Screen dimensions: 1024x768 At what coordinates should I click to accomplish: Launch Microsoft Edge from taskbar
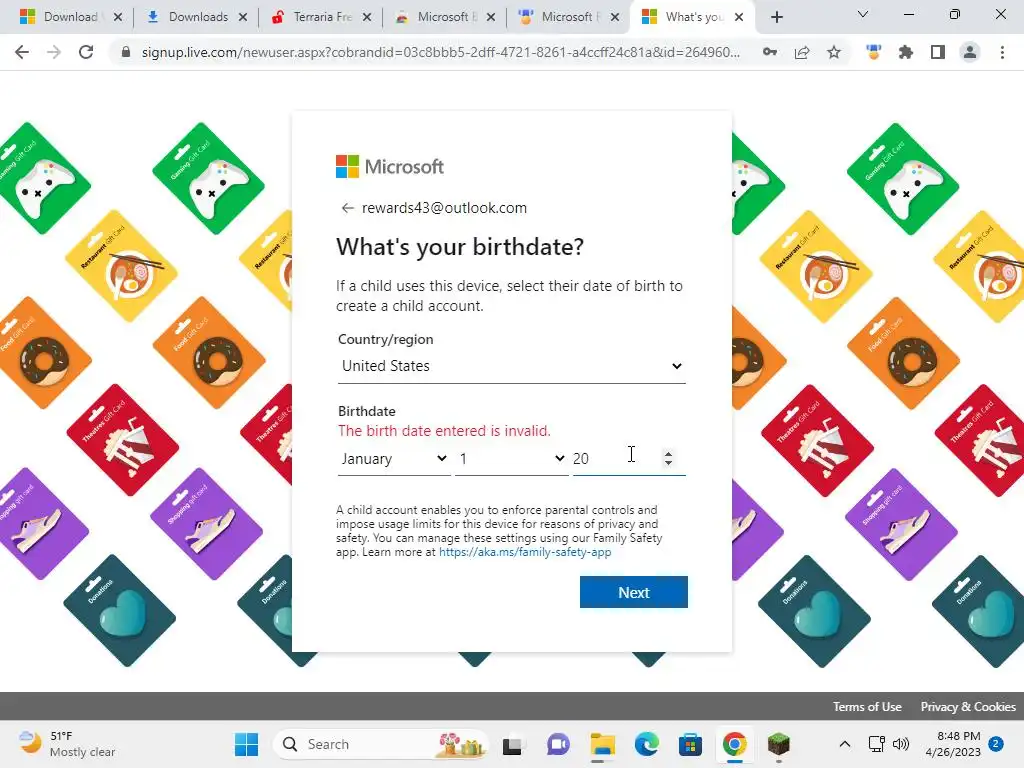(647, 744)
